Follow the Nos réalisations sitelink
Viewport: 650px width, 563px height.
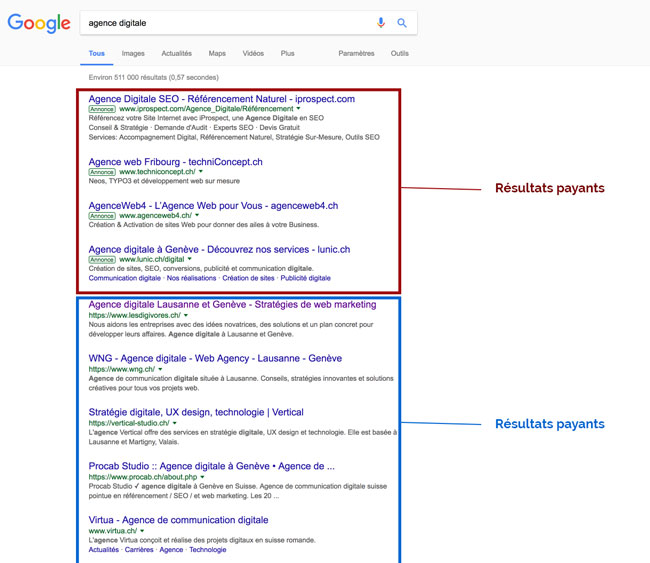(x=192, y=278)
